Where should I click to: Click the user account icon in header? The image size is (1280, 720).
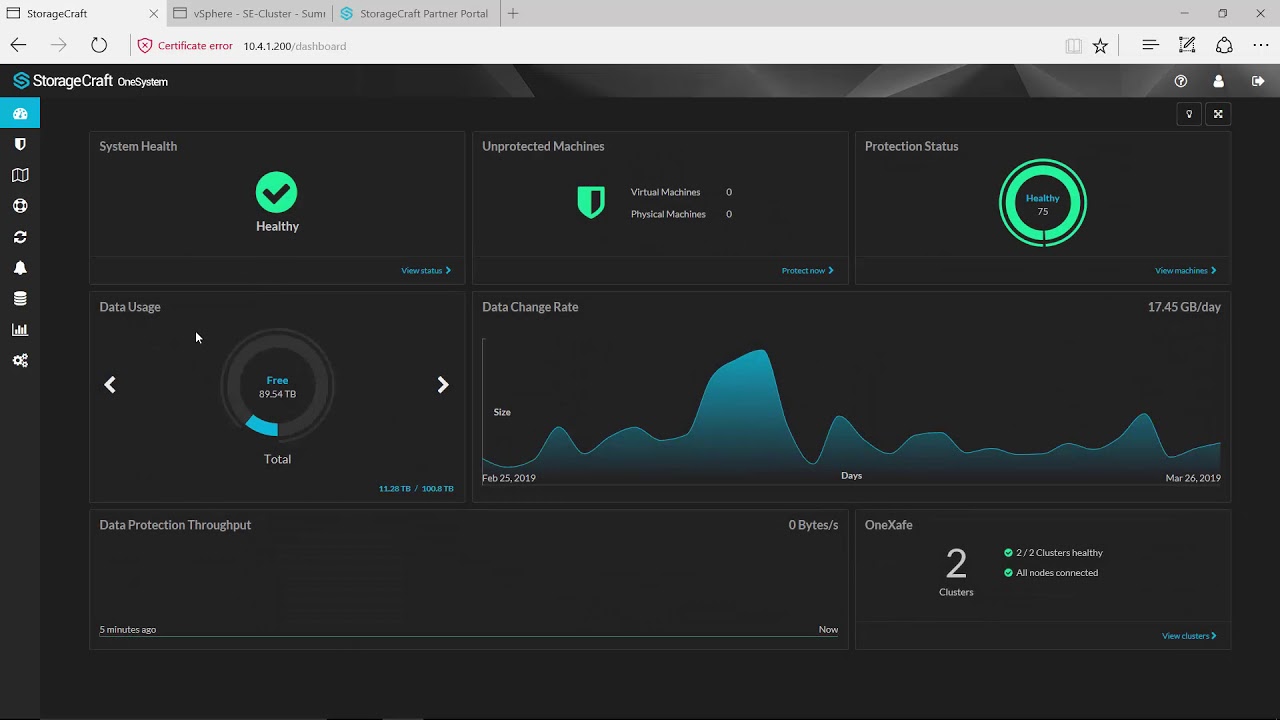pyautogui.click(x=1218, y=81)
